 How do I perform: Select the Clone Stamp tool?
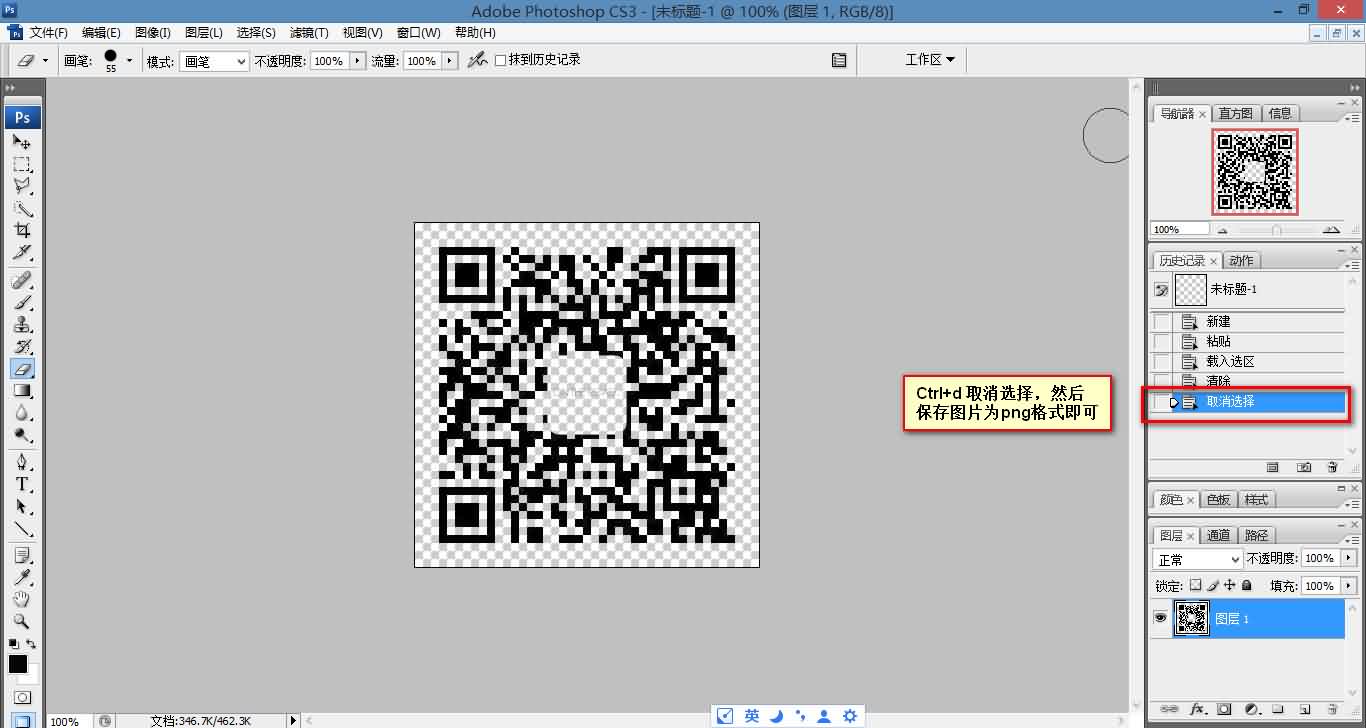point(22,324)
